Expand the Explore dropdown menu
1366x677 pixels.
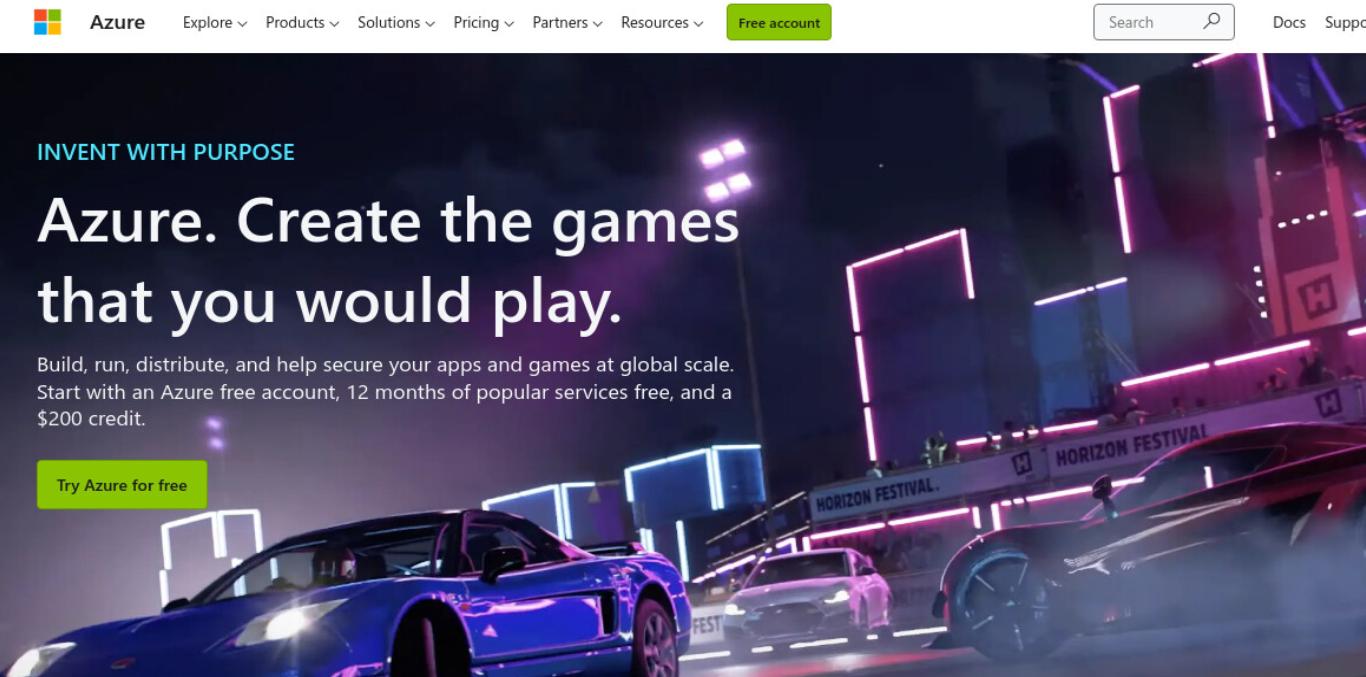coord(215,22)
